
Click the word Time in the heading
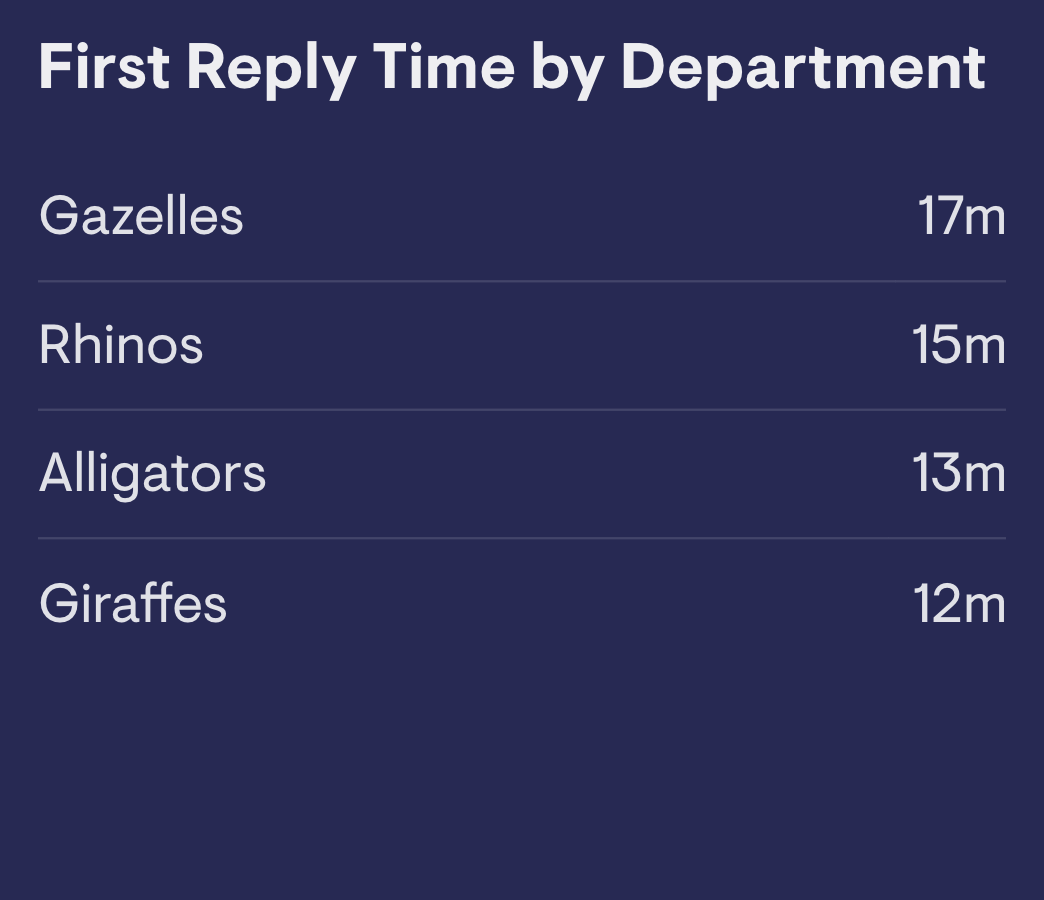444,67
